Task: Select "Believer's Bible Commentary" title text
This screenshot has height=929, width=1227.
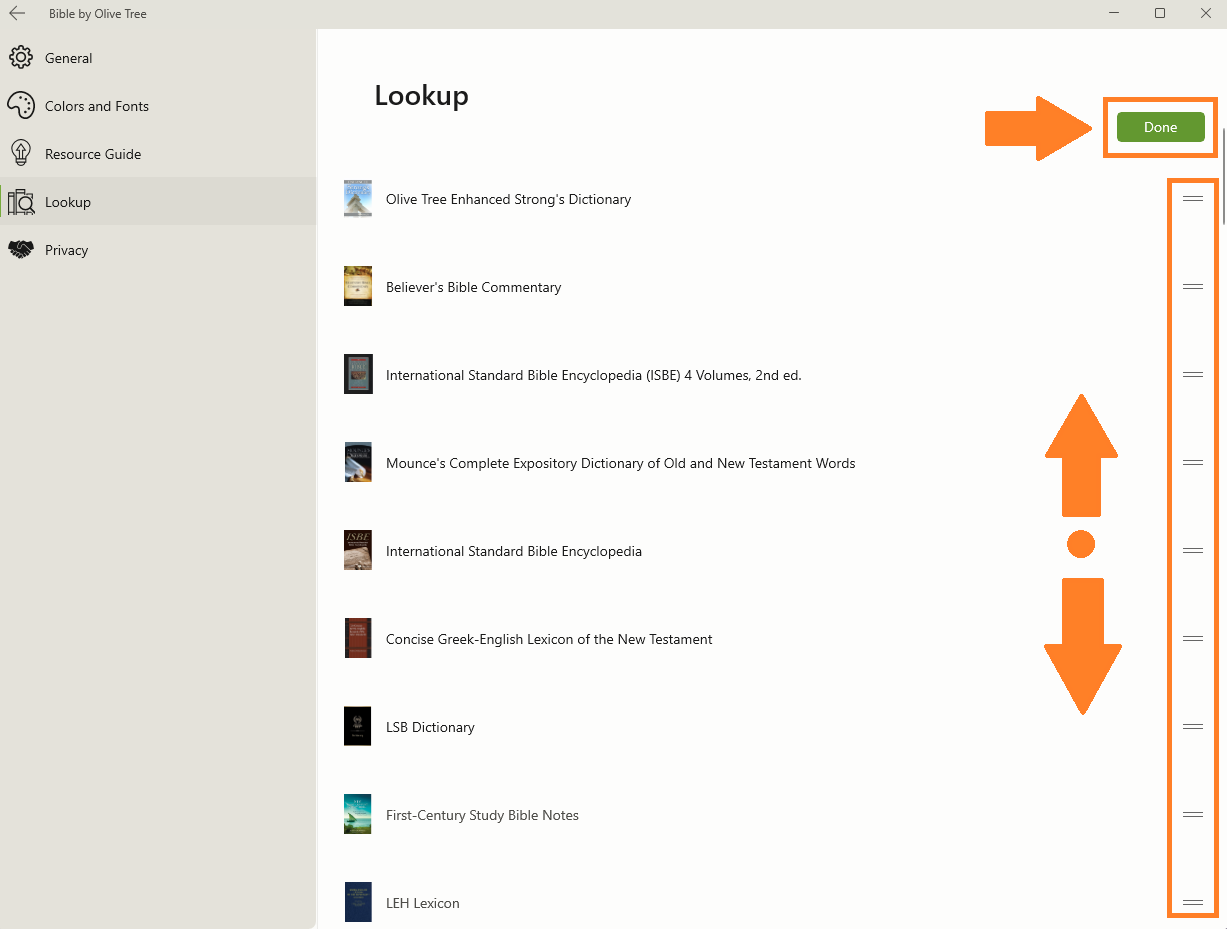Action: tap(473, 287)
